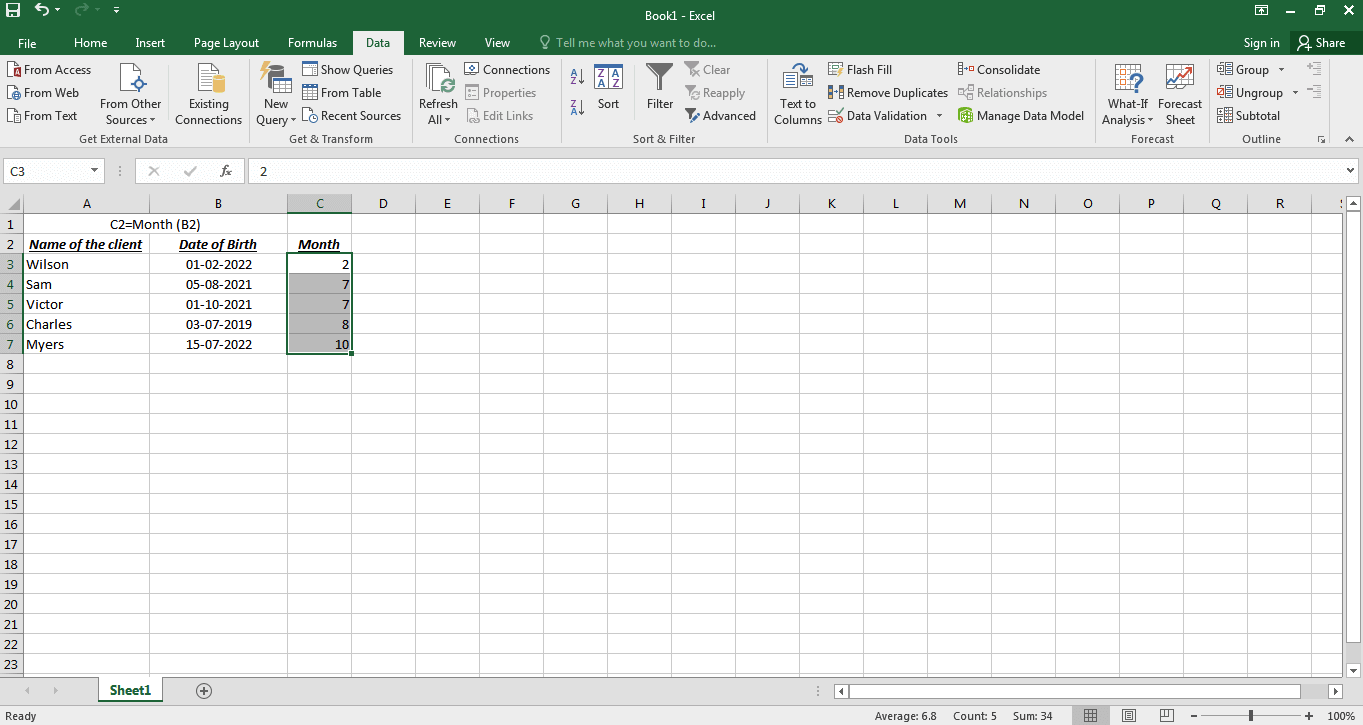This screenshot has width=1363, height=725.
Task: Switch to the View tab
Action: tap(497, 43)
